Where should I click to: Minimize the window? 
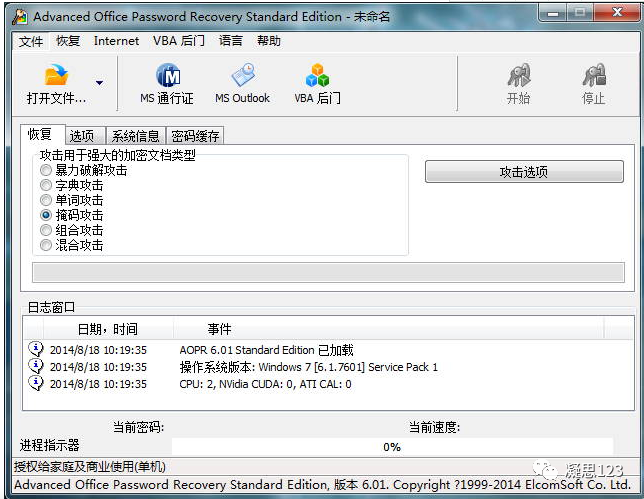[553, 13]
